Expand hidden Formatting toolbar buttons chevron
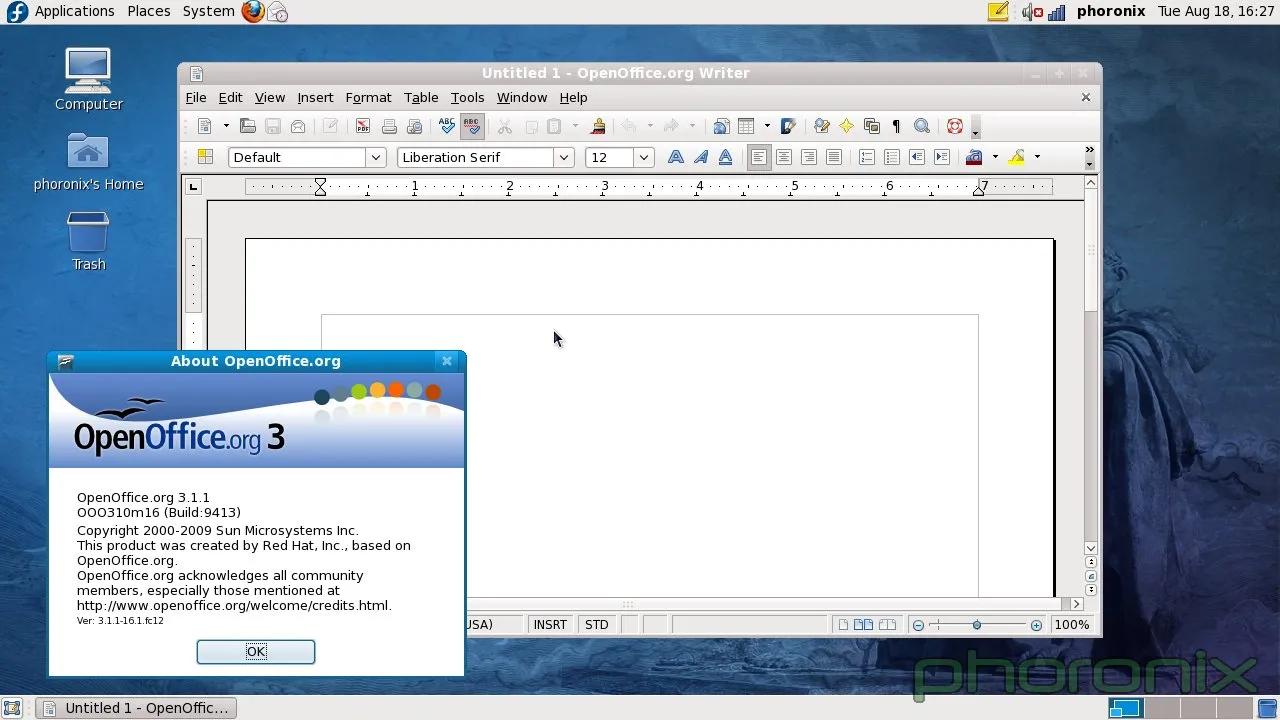The height and width of the screenshot is (720, 1280). [1090, 152]
